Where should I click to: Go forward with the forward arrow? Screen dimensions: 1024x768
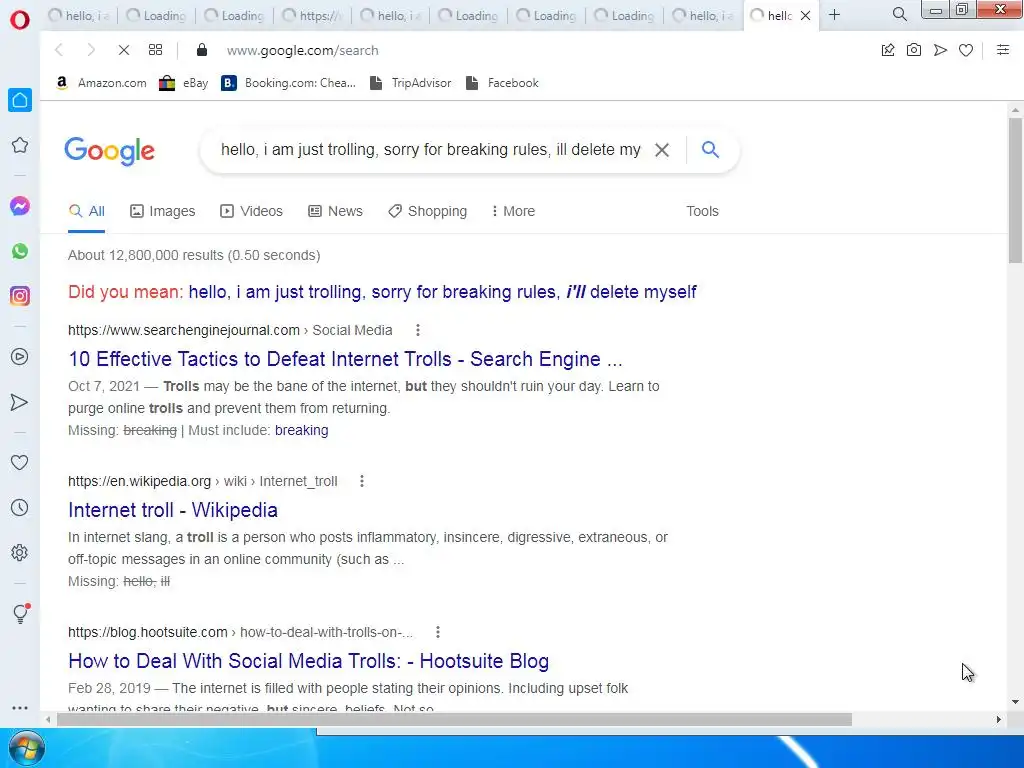pyautogui.click(x=91, y=50)
